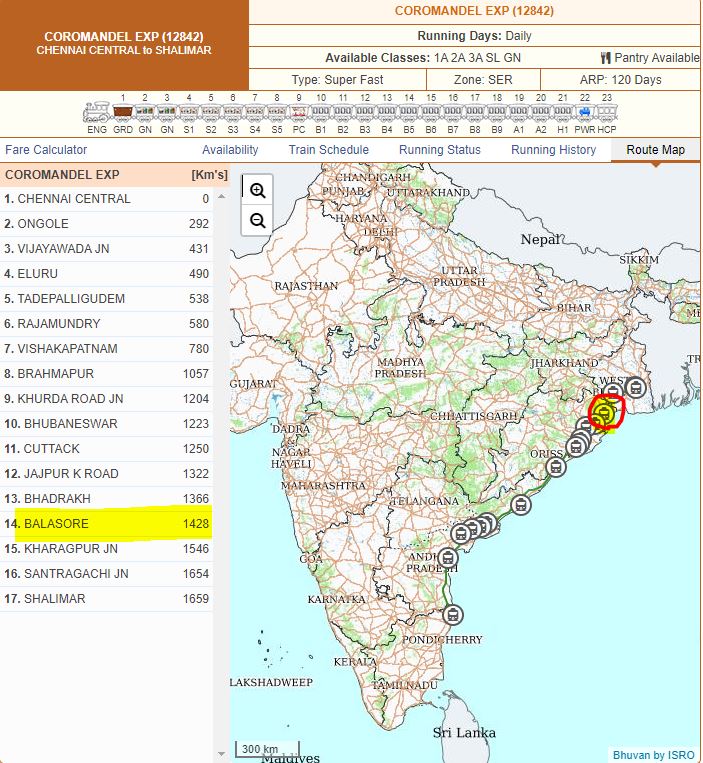Click the Vishakapatnam station marker on the coast
Image resolution: width=703 pixels, height=763 pixels.
point(521,505)
